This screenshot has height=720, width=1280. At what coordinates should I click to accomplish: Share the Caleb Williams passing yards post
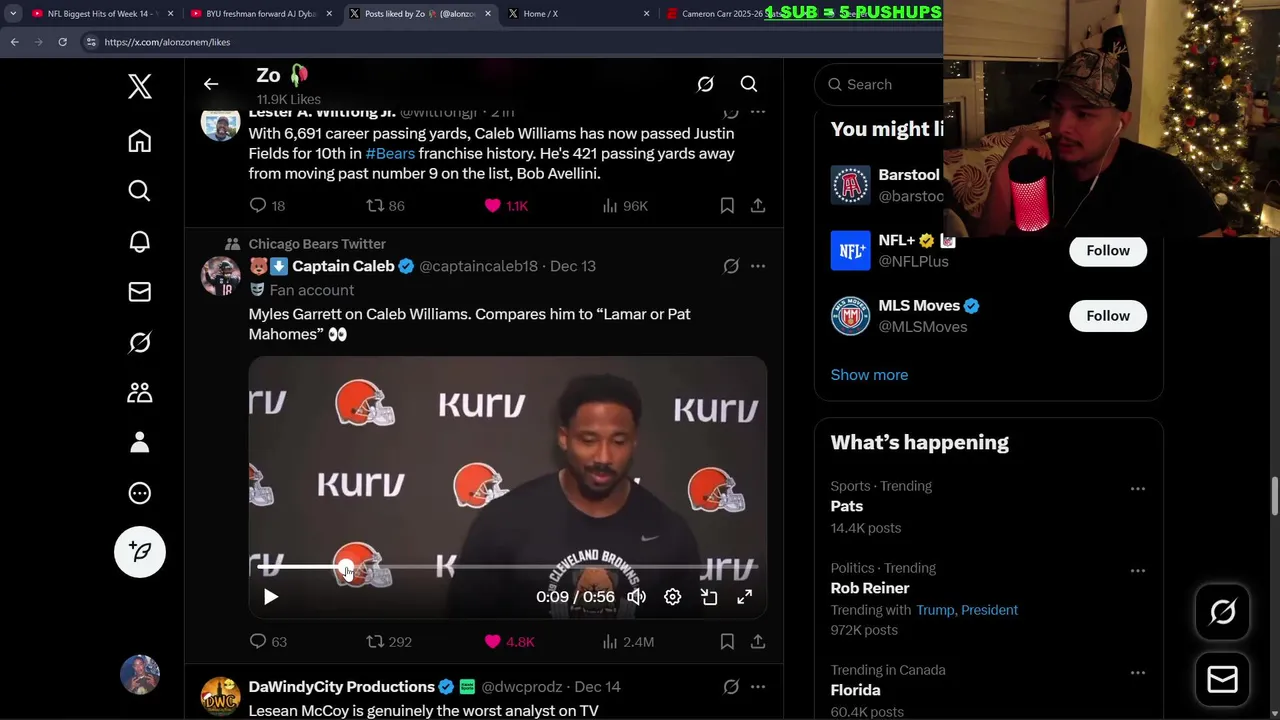tap(758, 205)
